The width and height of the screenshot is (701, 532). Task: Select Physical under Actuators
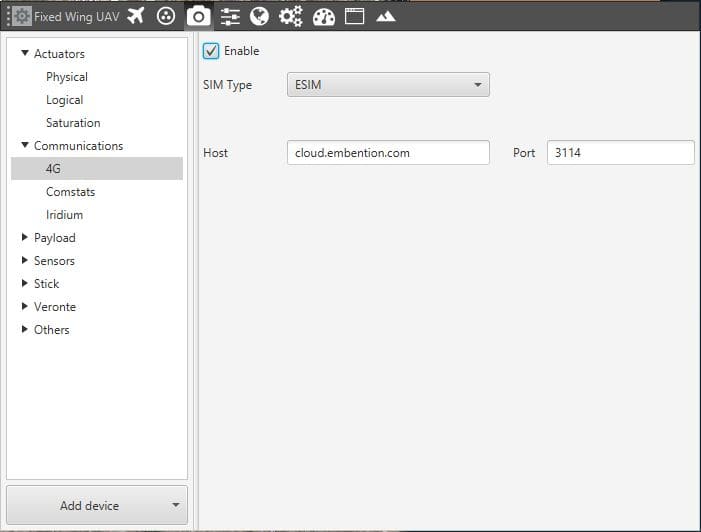pos(67,77)
